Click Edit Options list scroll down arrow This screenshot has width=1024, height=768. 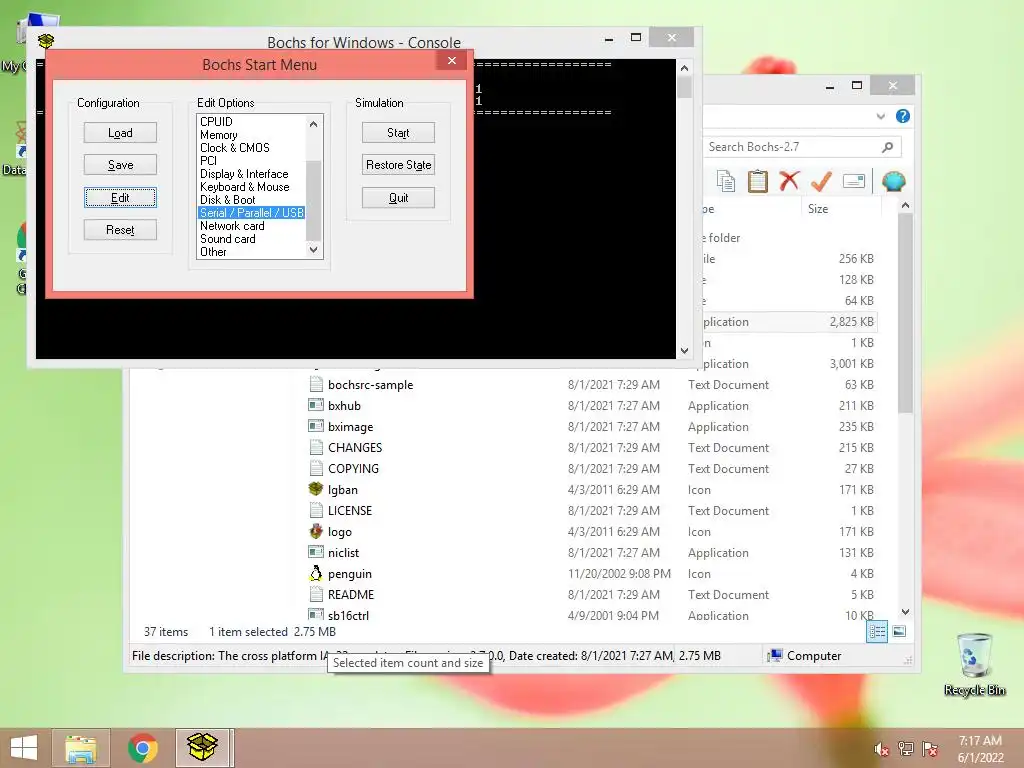[x=313, y=249]
